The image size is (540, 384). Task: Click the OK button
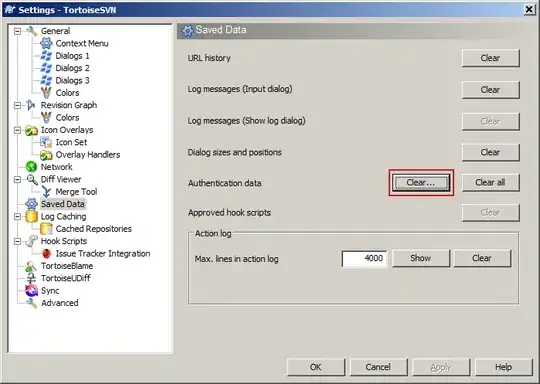tap(316, 367)
